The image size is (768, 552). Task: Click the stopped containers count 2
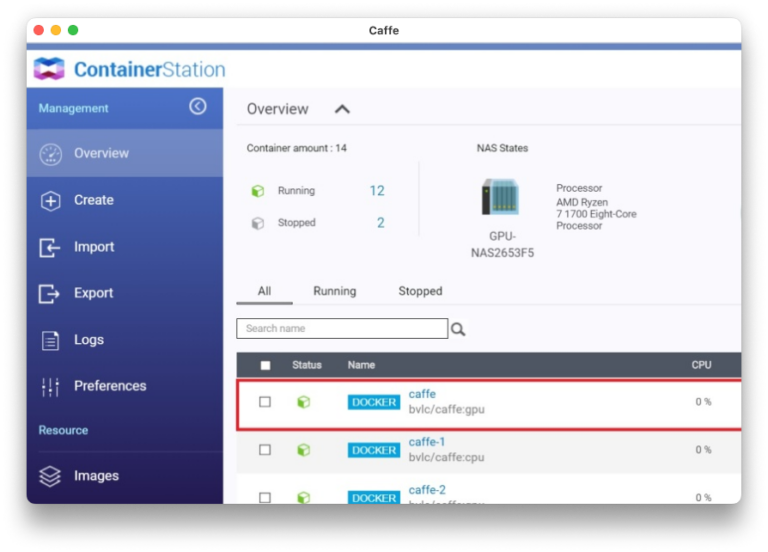[381, 223]
